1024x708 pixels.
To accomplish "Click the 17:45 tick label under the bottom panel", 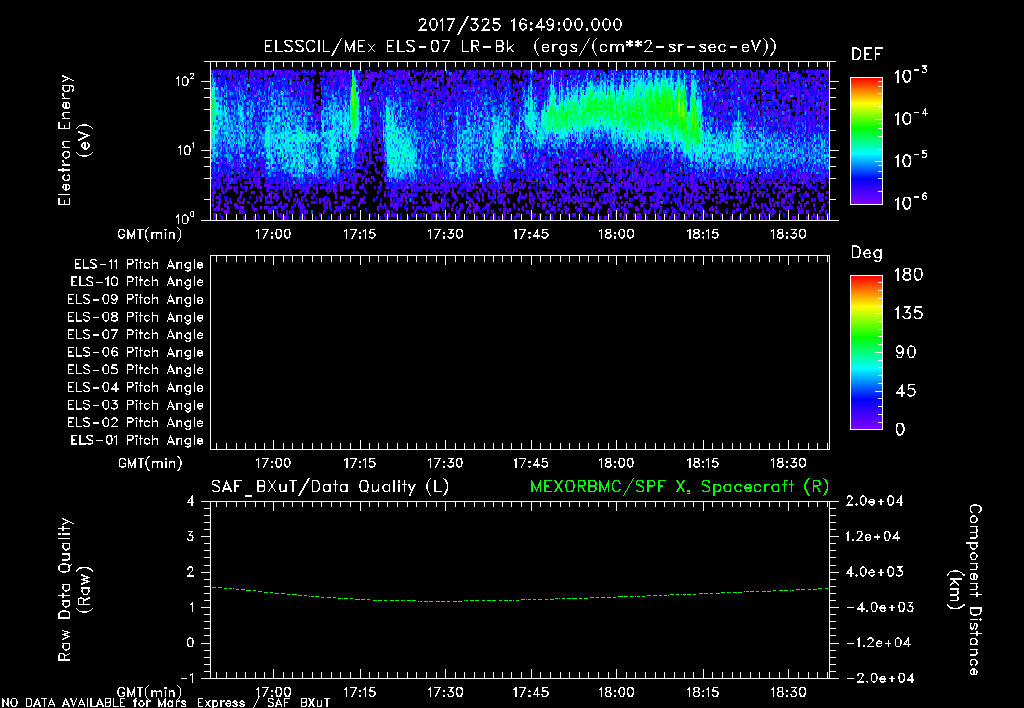I will [x=530, y=692].
